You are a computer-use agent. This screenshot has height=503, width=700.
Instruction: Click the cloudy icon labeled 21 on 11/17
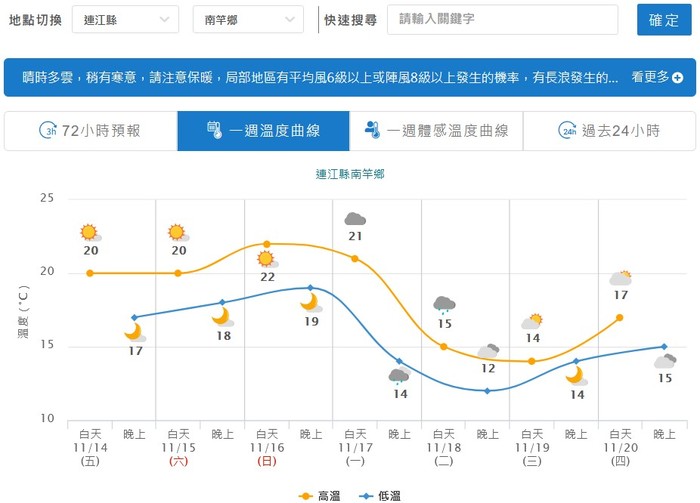[355, 219]
